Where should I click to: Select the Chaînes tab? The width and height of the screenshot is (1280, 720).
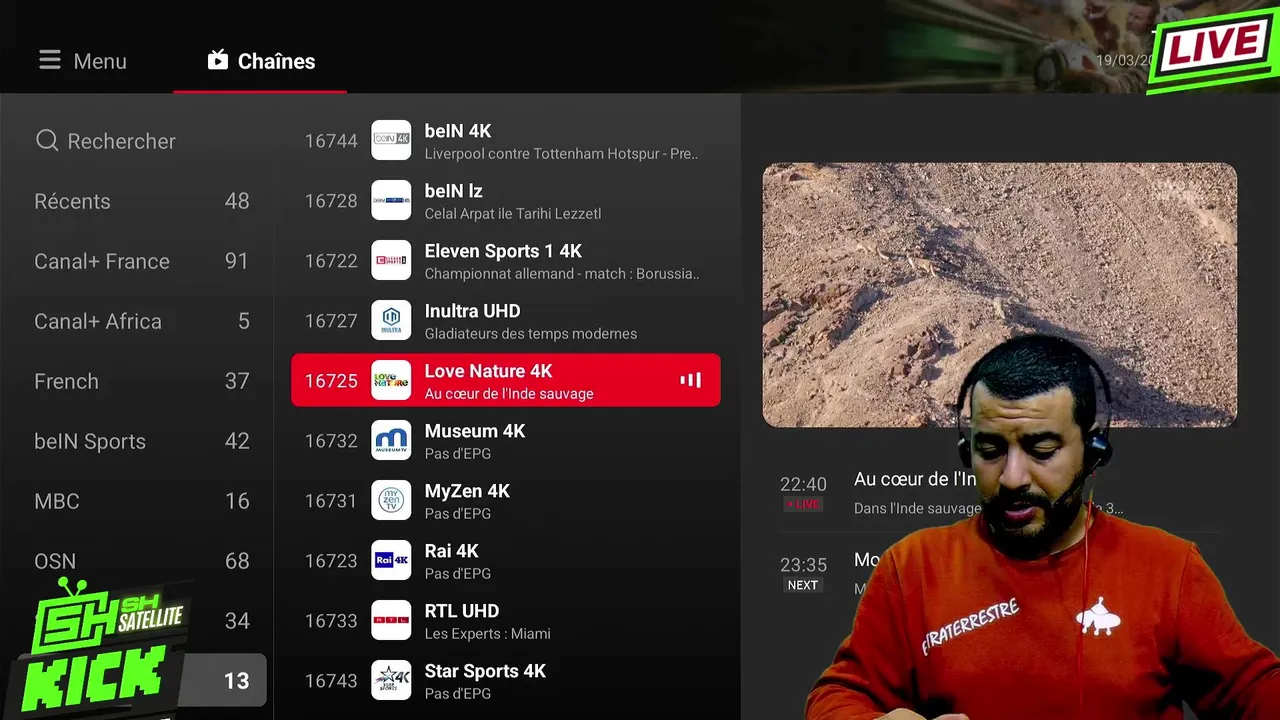pyautogui.click(x=260, y=61)
